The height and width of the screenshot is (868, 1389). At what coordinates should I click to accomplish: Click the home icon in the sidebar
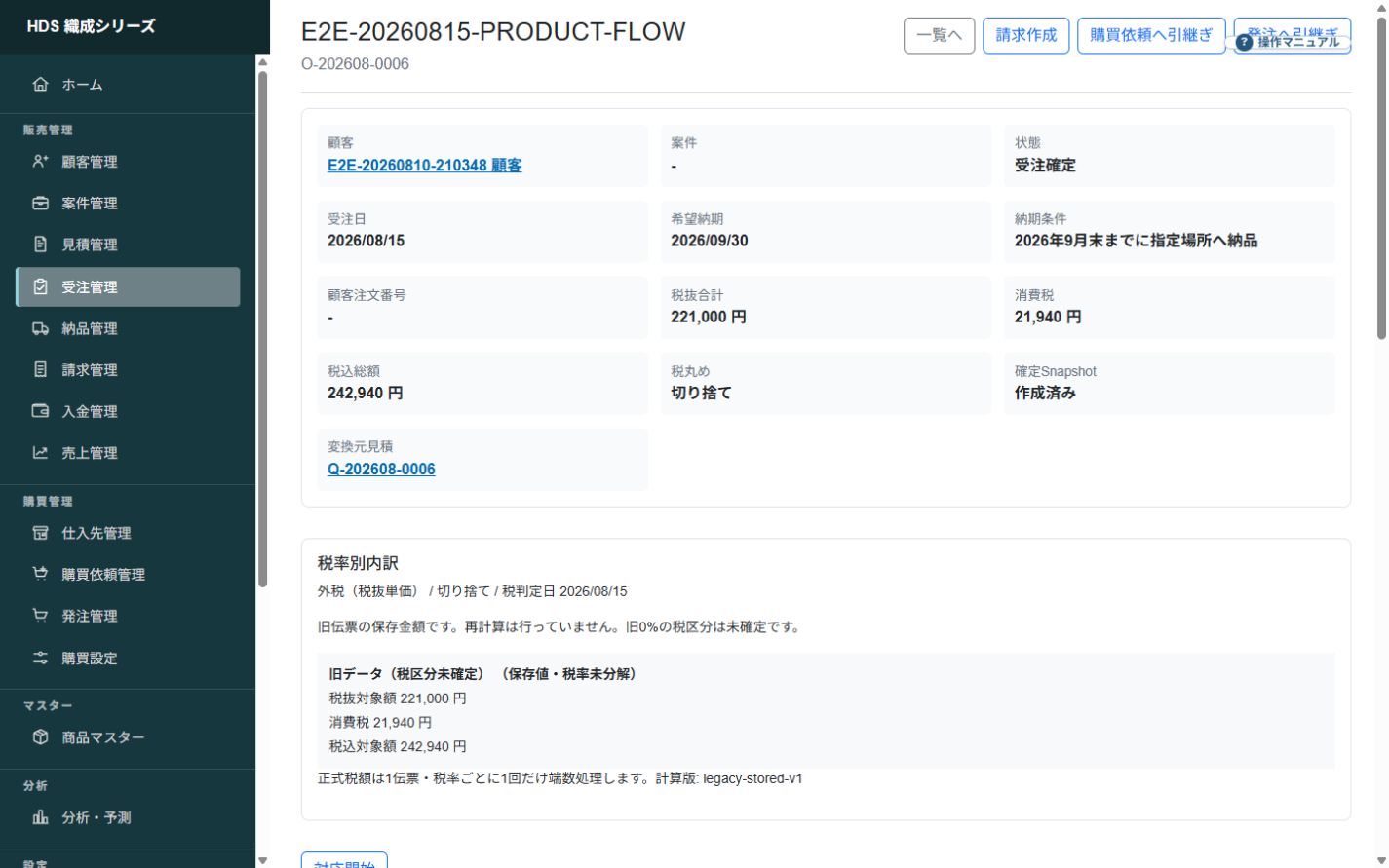(40, 85)
